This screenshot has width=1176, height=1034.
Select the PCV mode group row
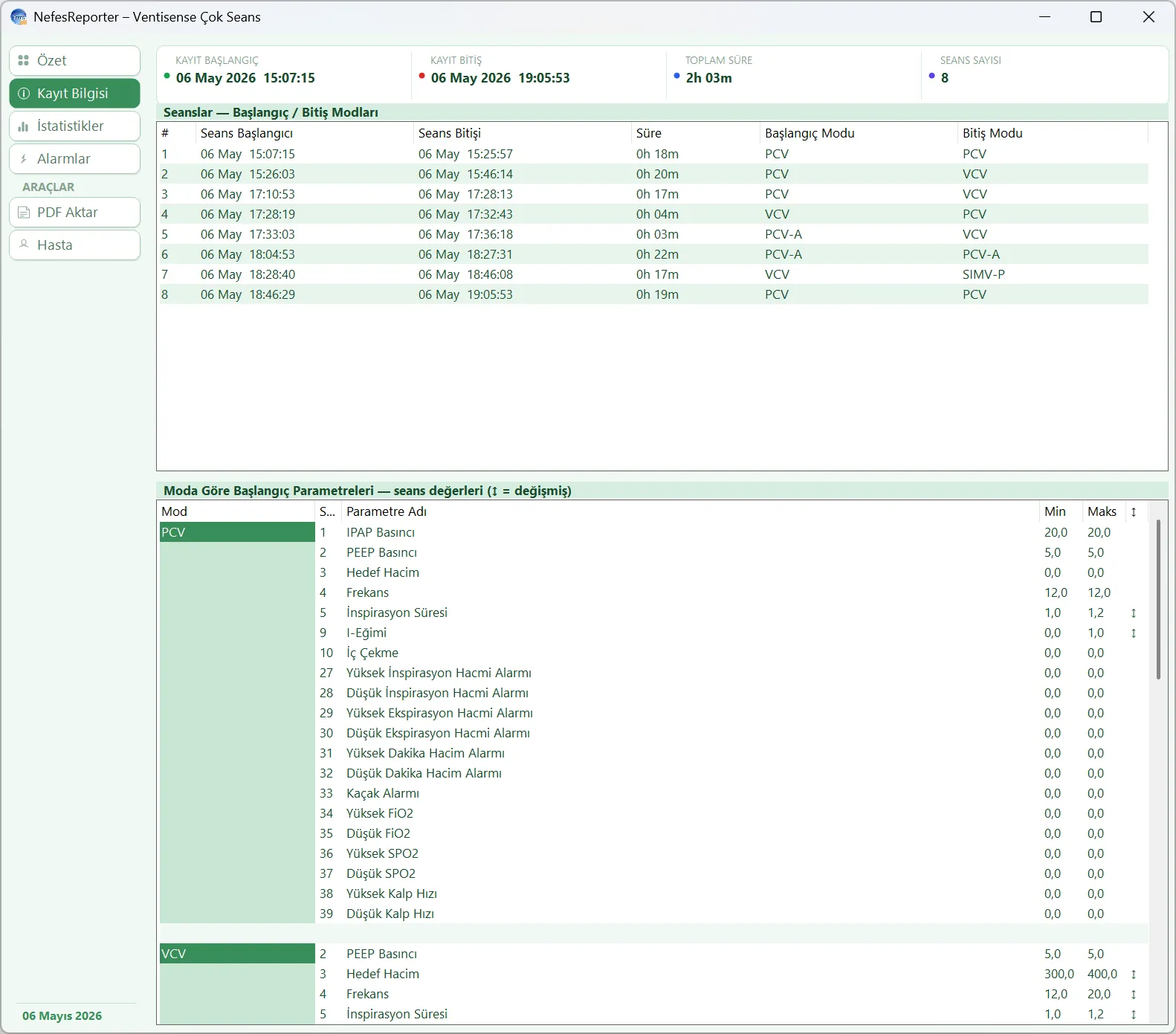(x=237, y=532)
